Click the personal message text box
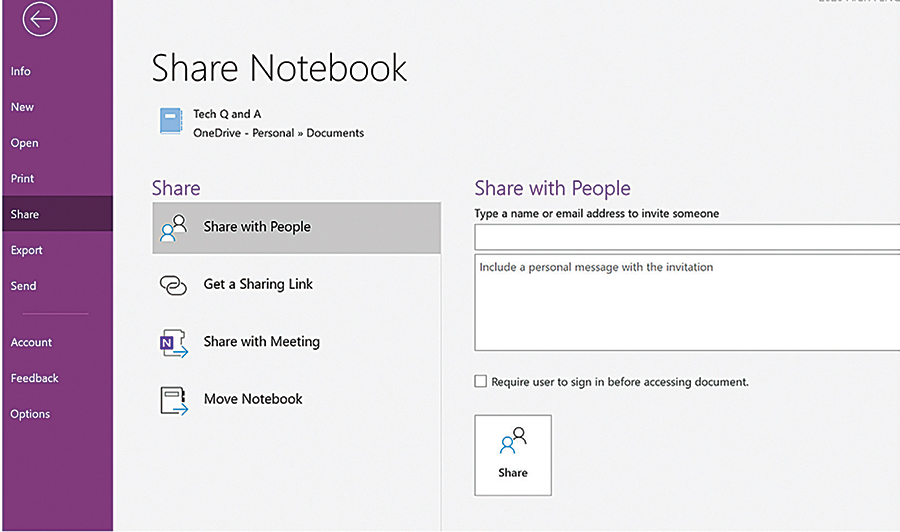 click(686, 303)
